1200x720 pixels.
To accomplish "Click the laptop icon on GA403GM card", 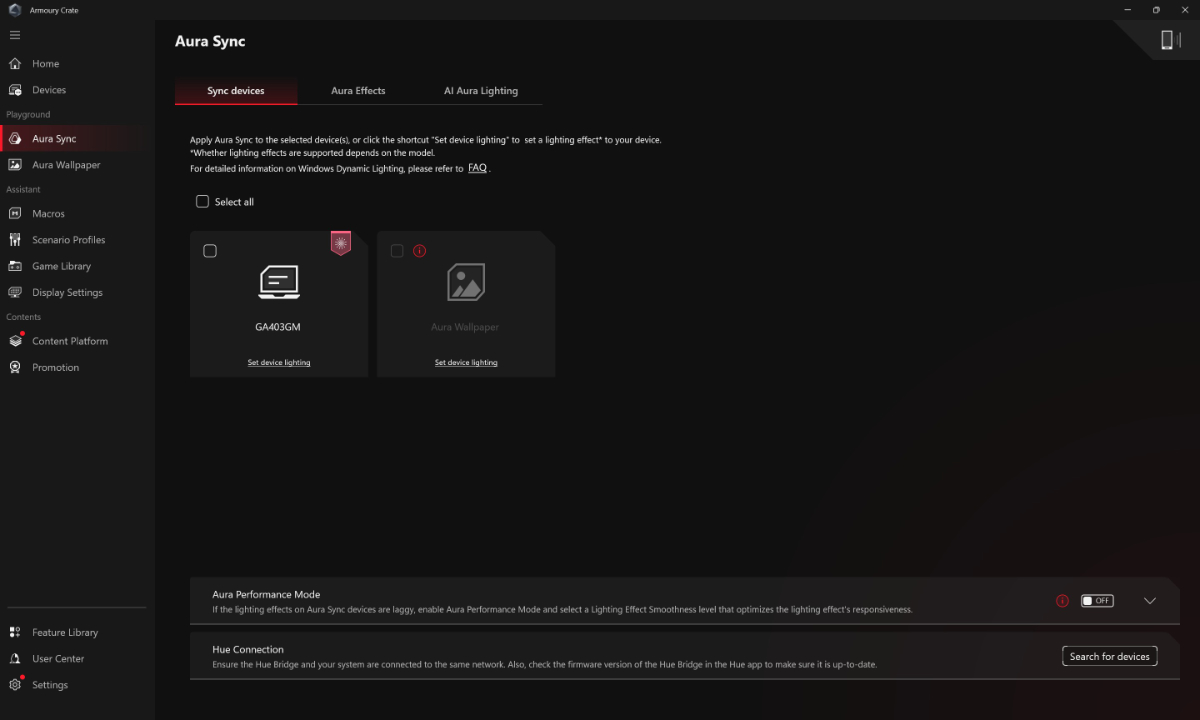I will click(x=279, y=283).
